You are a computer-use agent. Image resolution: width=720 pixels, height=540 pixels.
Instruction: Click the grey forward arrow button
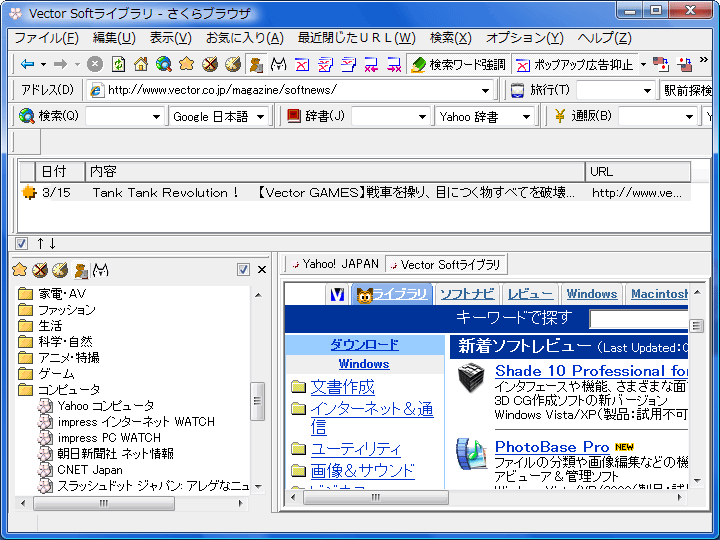tap(61, 64)
